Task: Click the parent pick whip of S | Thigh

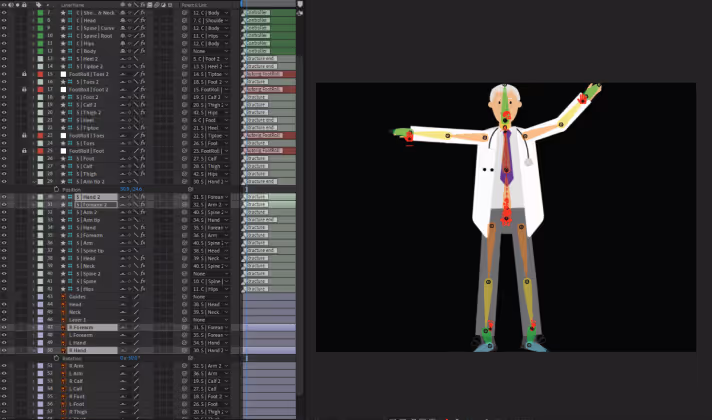Action: (x=184, y=174)
